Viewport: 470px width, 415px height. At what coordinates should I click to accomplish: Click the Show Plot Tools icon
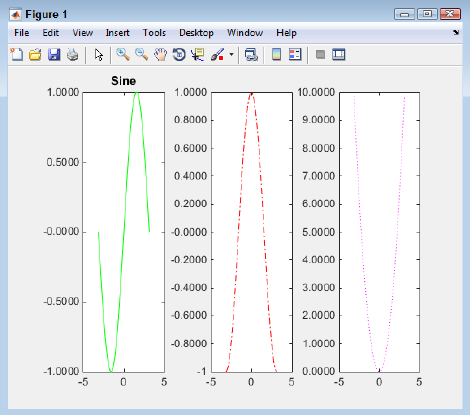tap(339, 55)
